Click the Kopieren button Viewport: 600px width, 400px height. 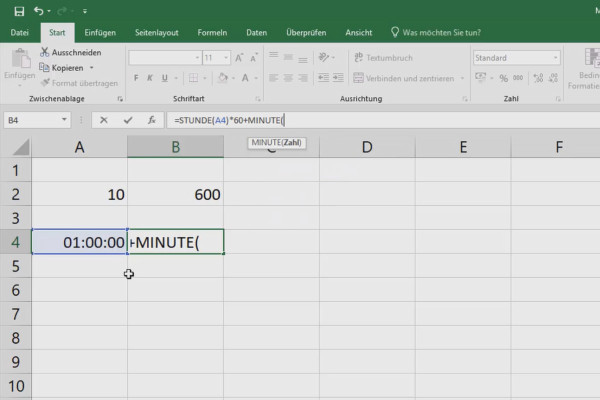coord(61,68)
